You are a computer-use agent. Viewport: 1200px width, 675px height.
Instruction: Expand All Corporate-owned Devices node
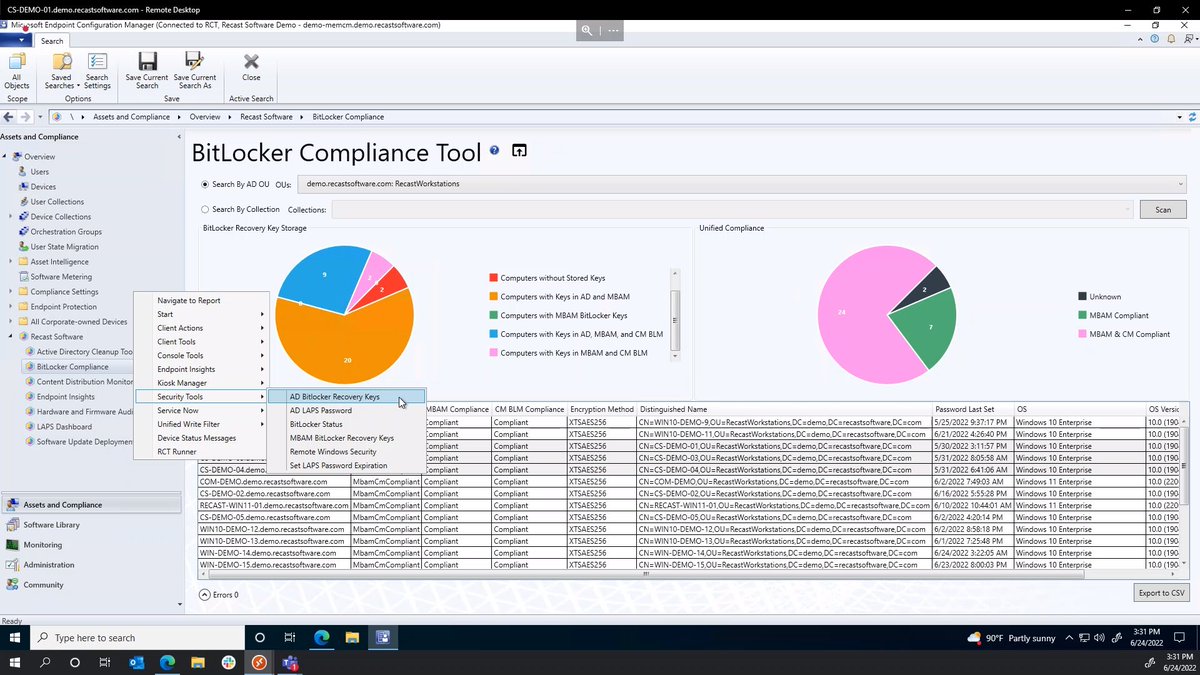pyautogui.click(x=12, y=322)
